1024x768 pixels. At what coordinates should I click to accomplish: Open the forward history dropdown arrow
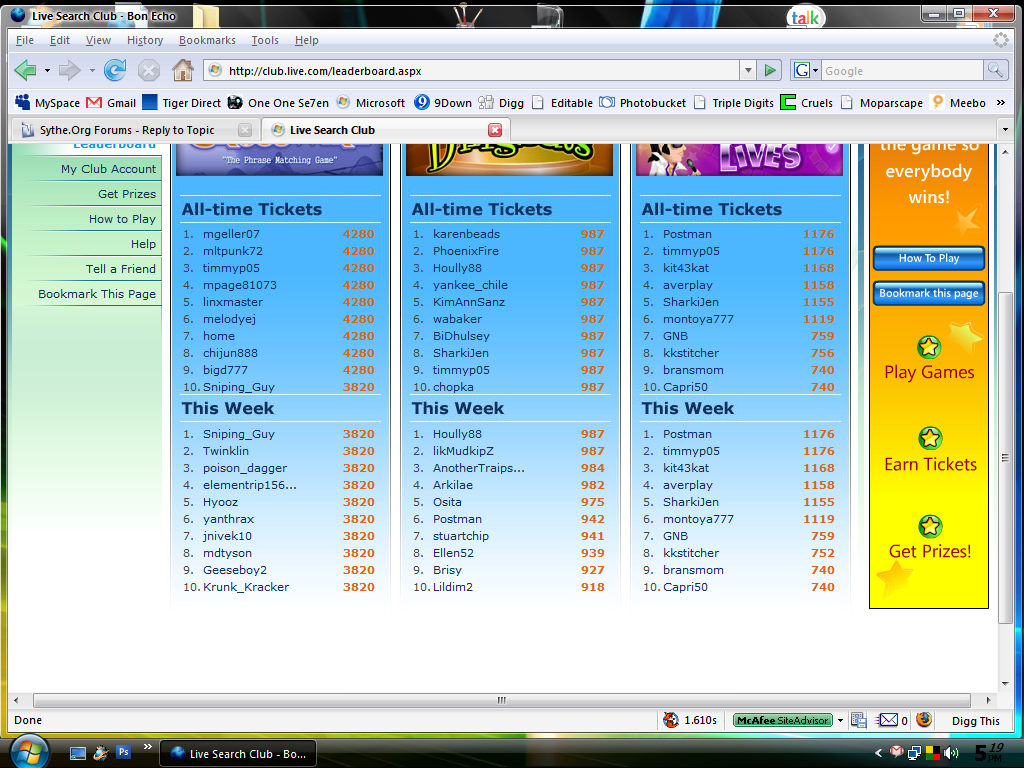pos(92,71)
